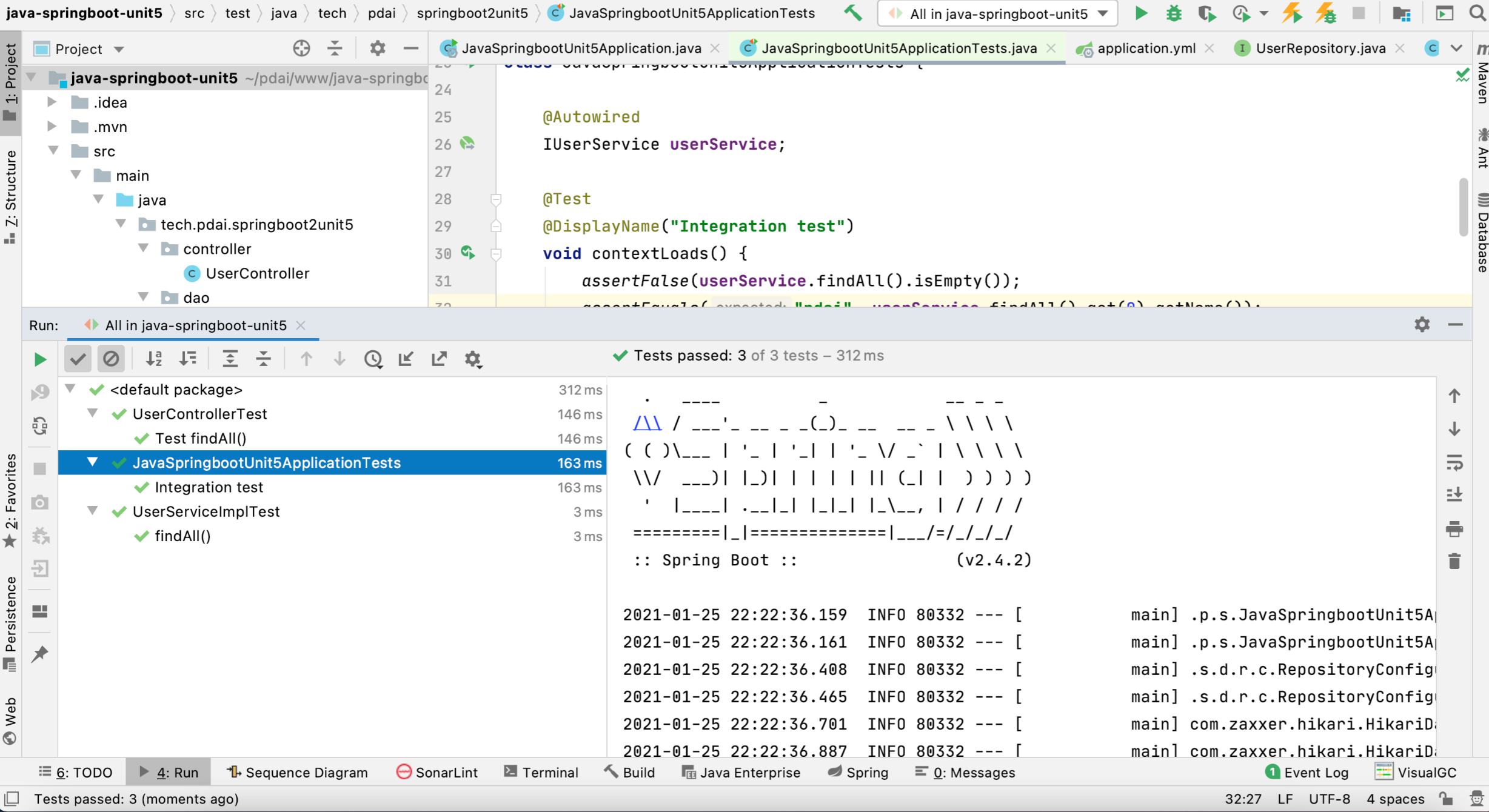
Task: Rerun tests with green play in Run panel
Action: [x=40, y=359]
